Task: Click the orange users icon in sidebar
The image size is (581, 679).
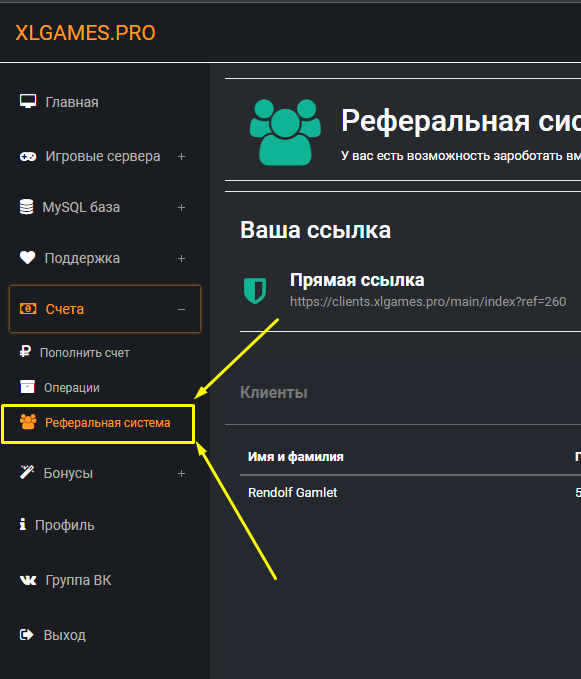Action: pos(28,422)
